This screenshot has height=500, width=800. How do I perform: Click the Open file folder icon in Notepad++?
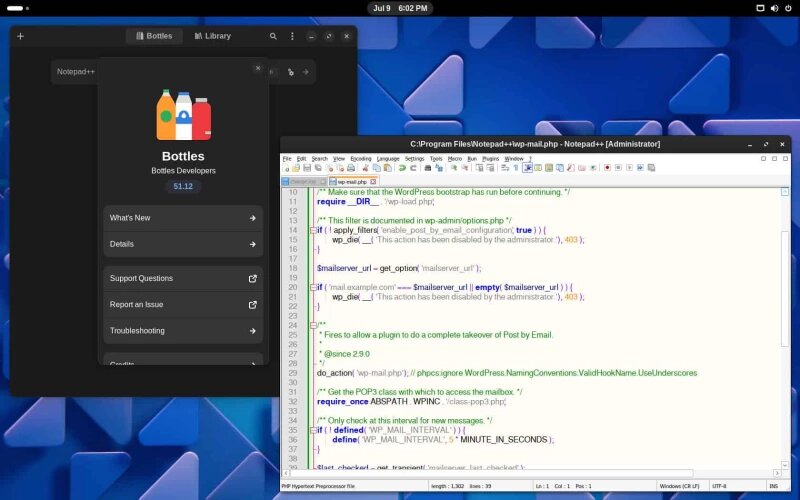[296, 167]
